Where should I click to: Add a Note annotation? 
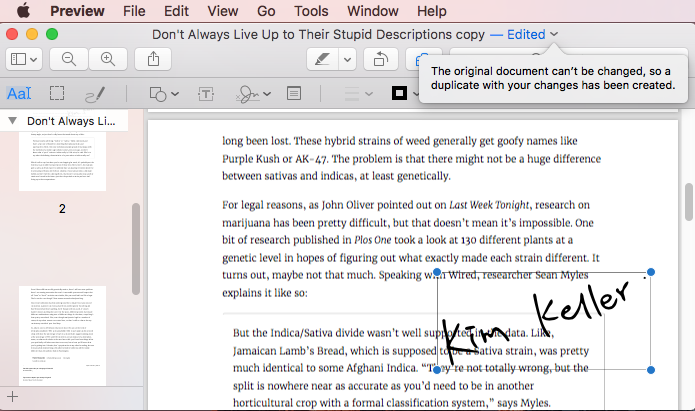coord(294,94)
